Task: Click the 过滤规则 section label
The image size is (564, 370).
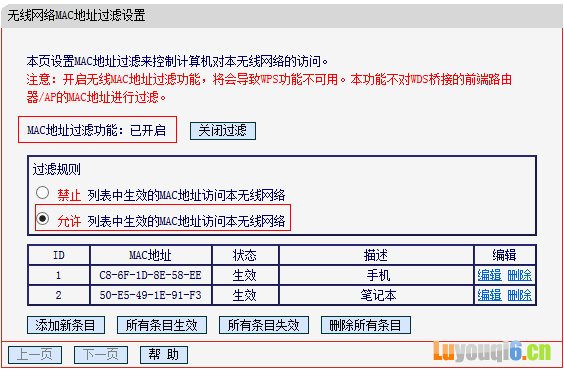Action: 57,169
